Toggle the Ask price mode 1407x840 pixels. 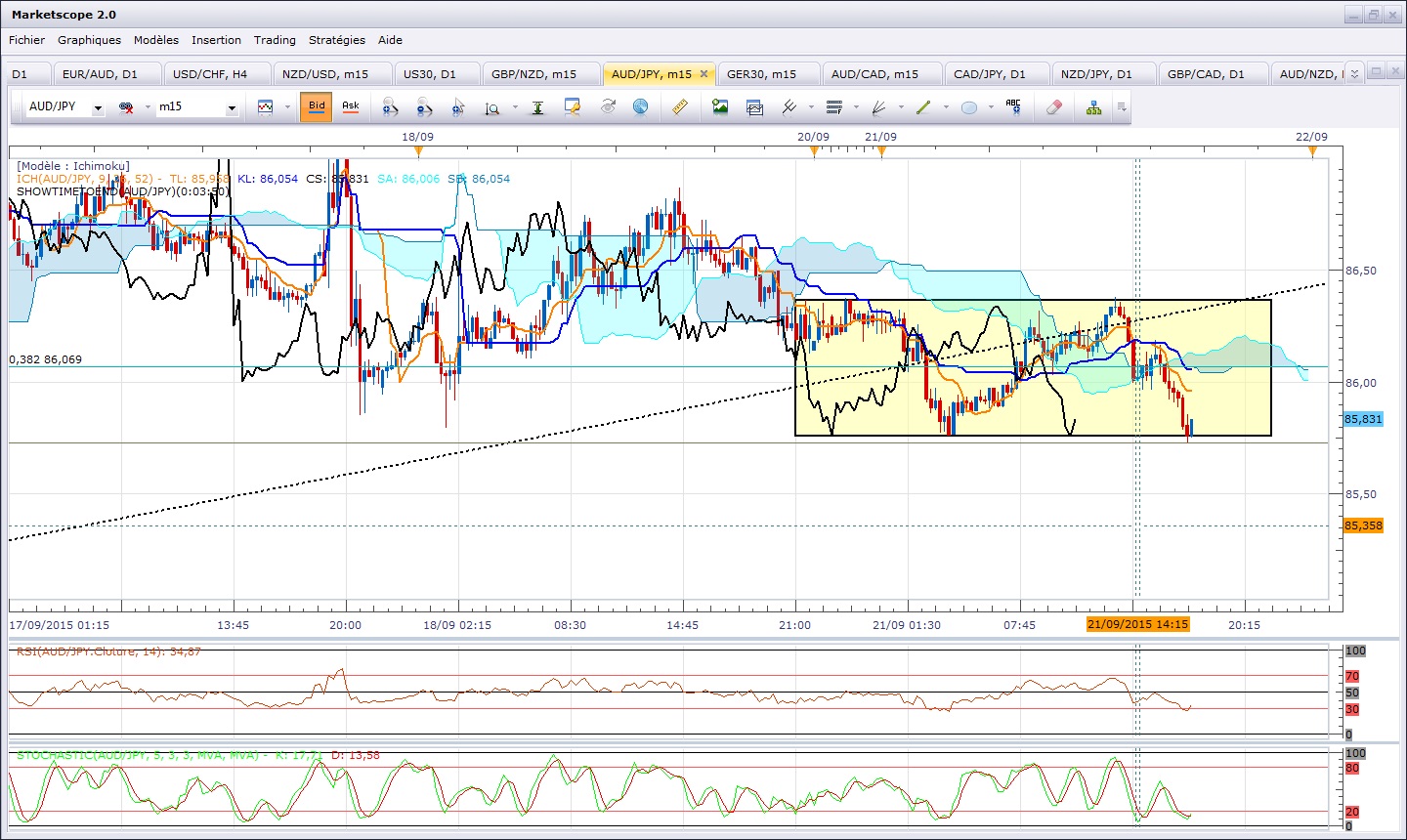[x=350, y=107]
